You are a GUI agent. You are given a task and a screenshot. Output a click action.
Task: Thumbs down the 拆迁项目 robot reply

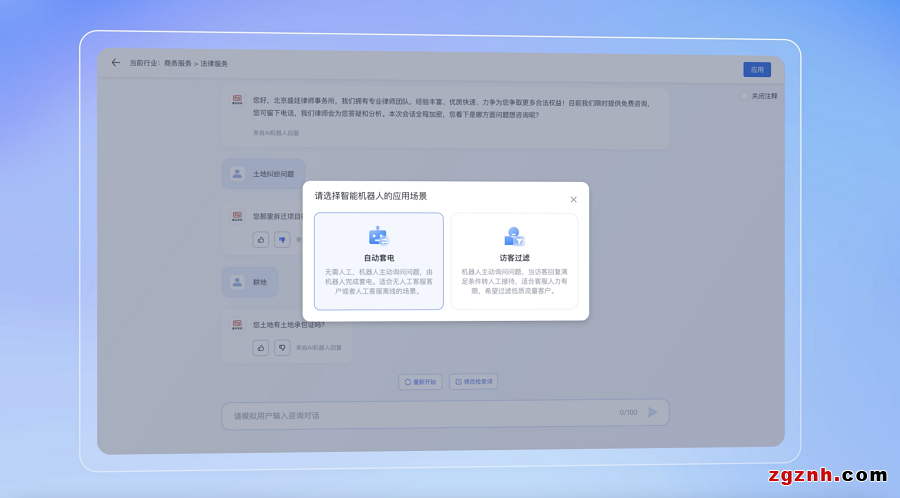282,240
